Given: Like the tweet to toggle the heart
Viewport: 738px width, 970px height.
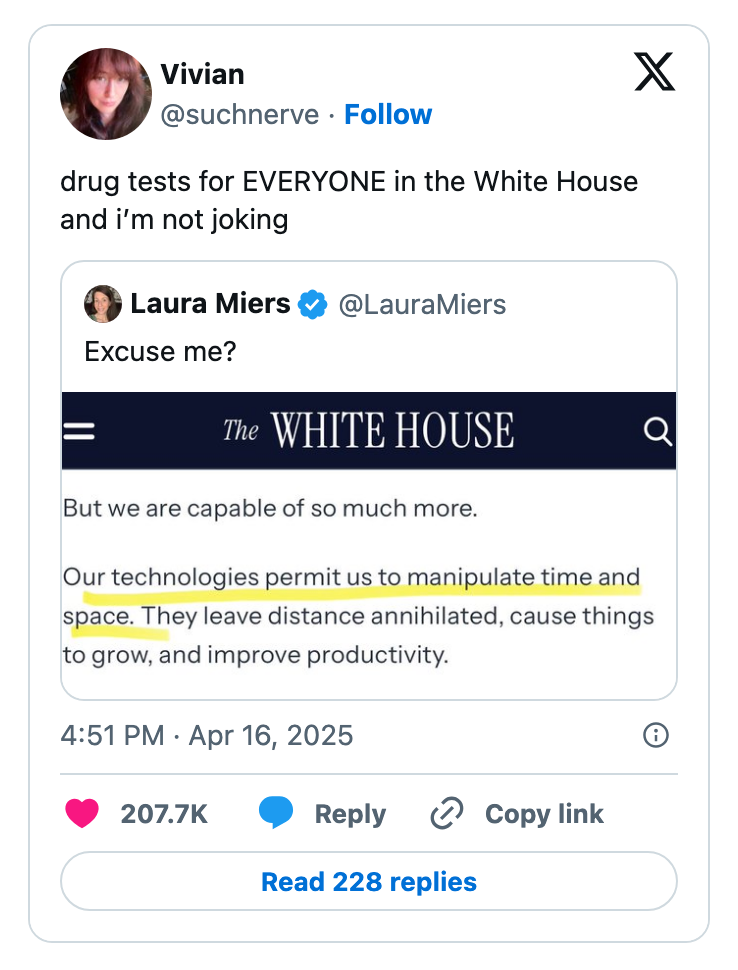Looking at the screenshot, I should pos(83,813).
